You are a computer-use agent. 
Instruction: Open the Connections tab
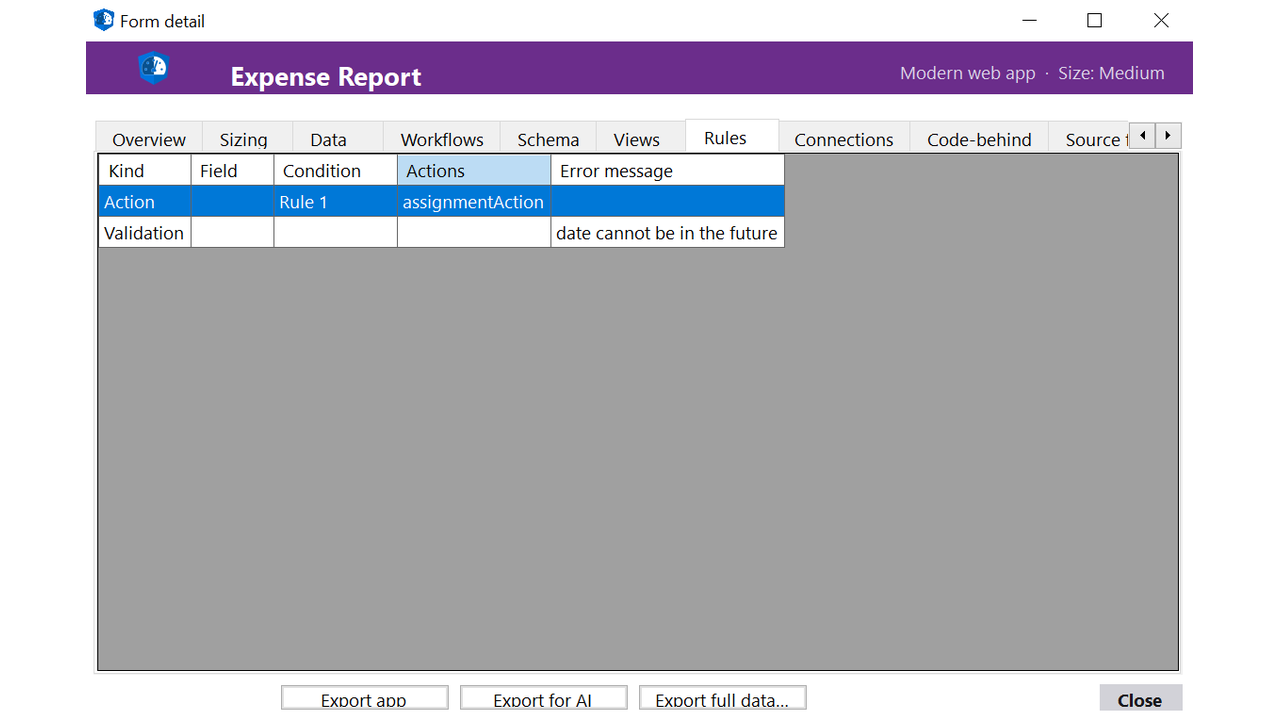coord(844,139)
